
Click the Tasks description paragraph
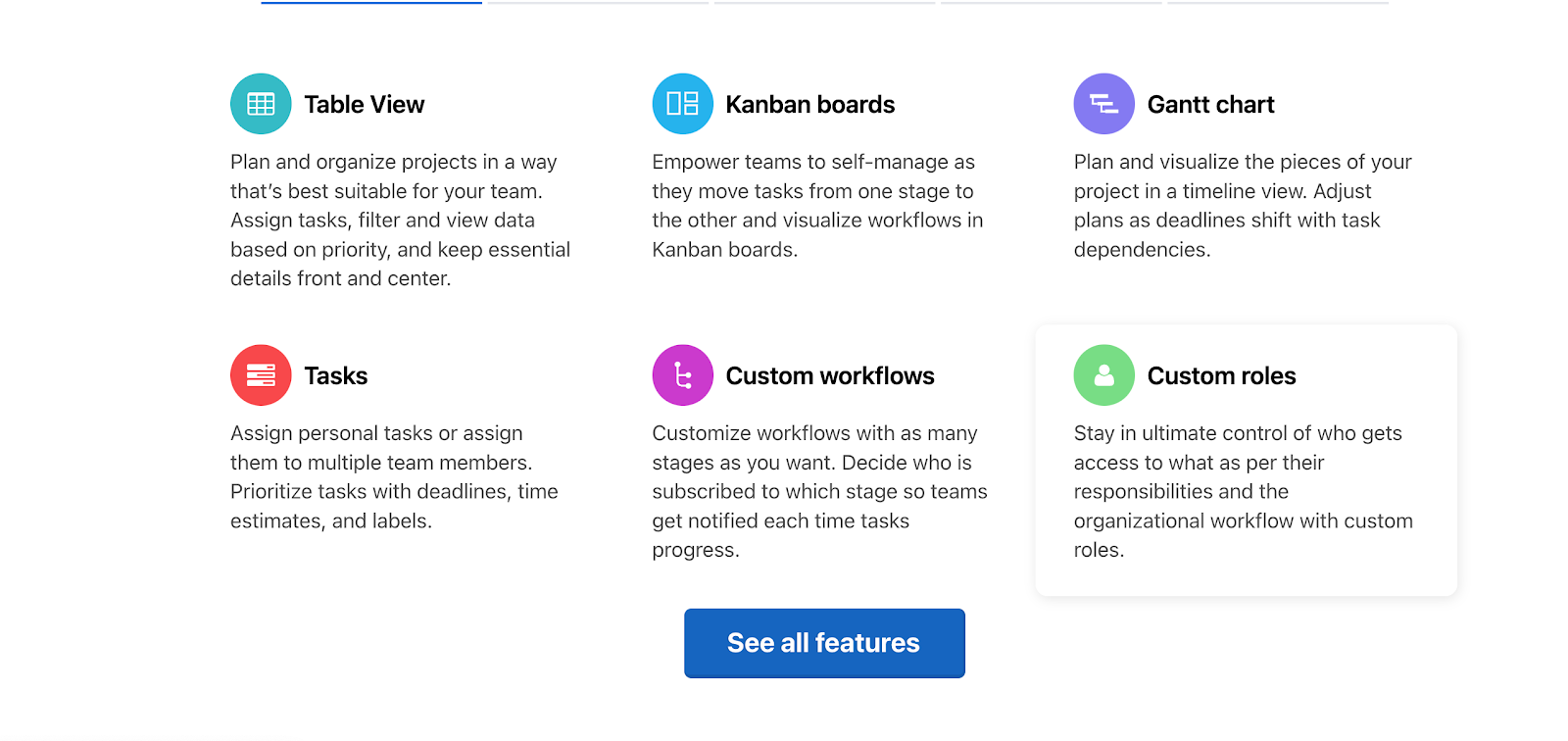[394, 476]
